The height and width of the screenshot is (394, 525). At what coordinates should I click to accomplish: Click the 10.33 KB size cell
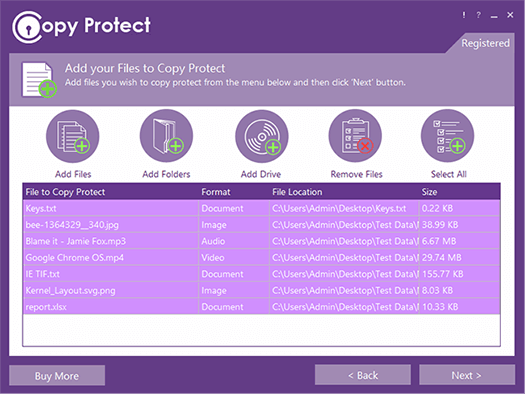pyautogui.click(x=459, y=307)
